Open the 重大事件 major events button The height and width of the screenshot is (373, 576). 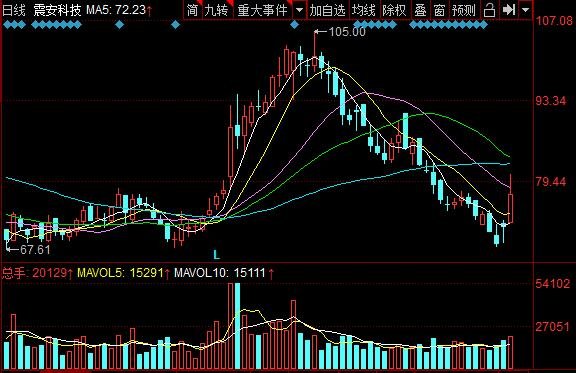[262, 10]
